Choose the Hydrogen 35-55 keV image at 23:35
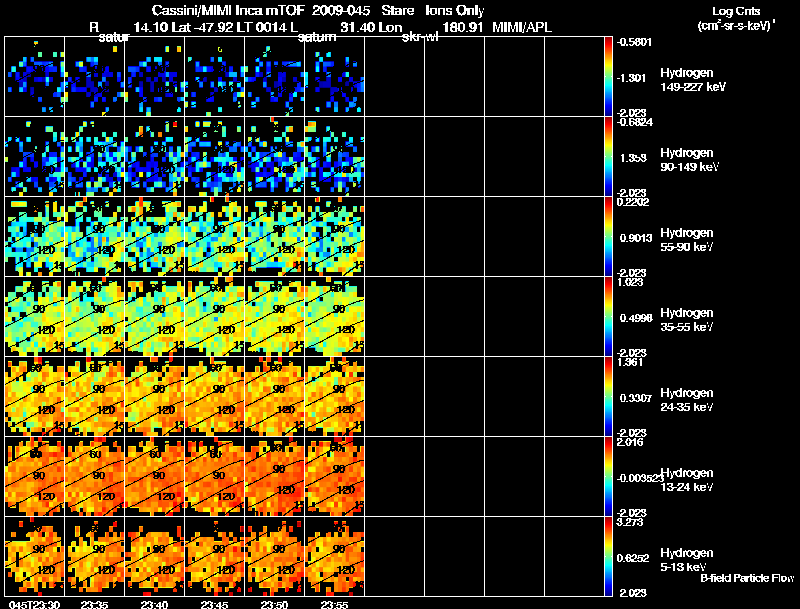The height and width of the screenshot is (609, 800). click(x=95, y=317)
